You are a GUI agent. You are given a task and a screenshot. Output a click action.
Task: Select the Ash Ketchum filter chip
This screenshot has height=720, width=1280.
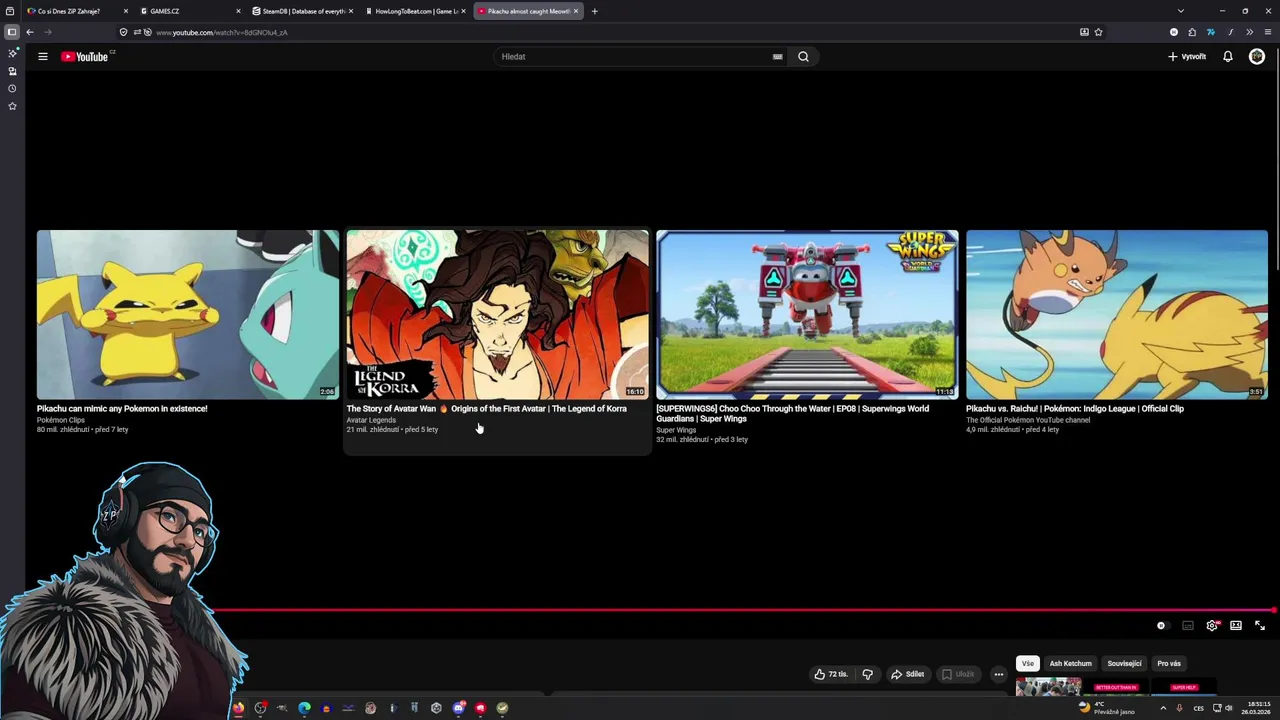[x=1070, y=664]
